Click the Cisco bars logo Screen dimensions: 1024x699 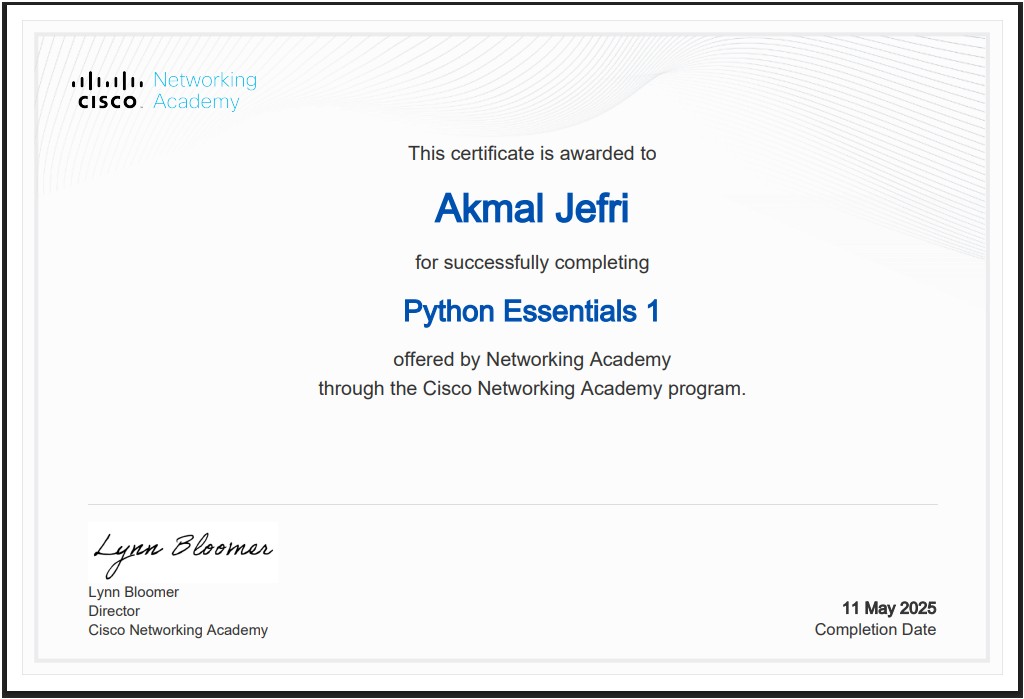107,90
